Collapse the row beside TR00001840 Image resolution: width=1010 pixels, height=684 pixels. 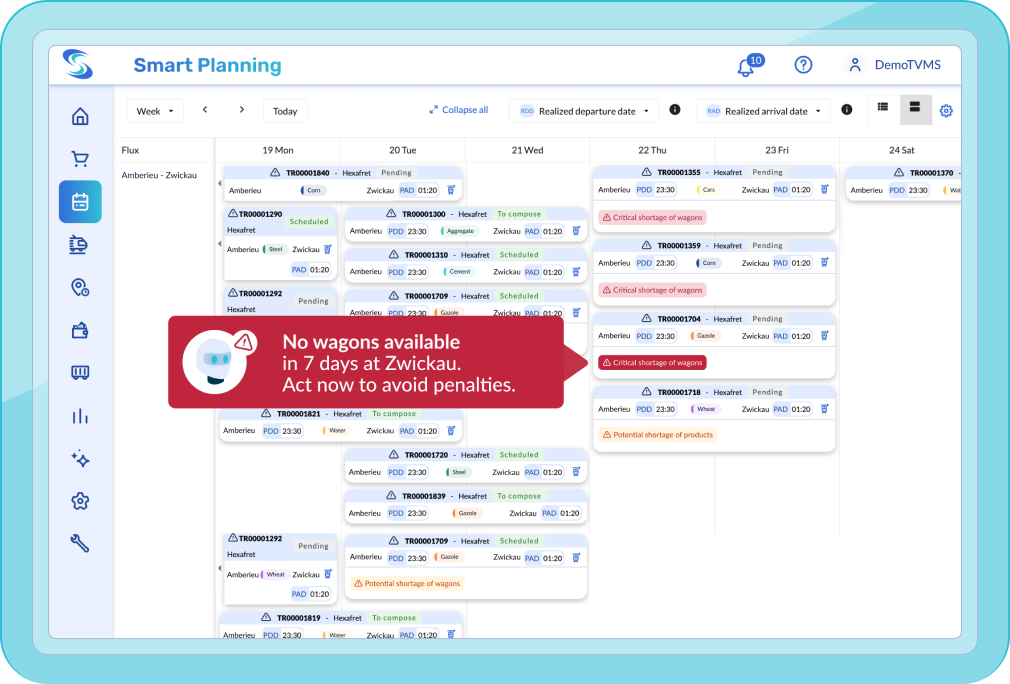(220, 184)
